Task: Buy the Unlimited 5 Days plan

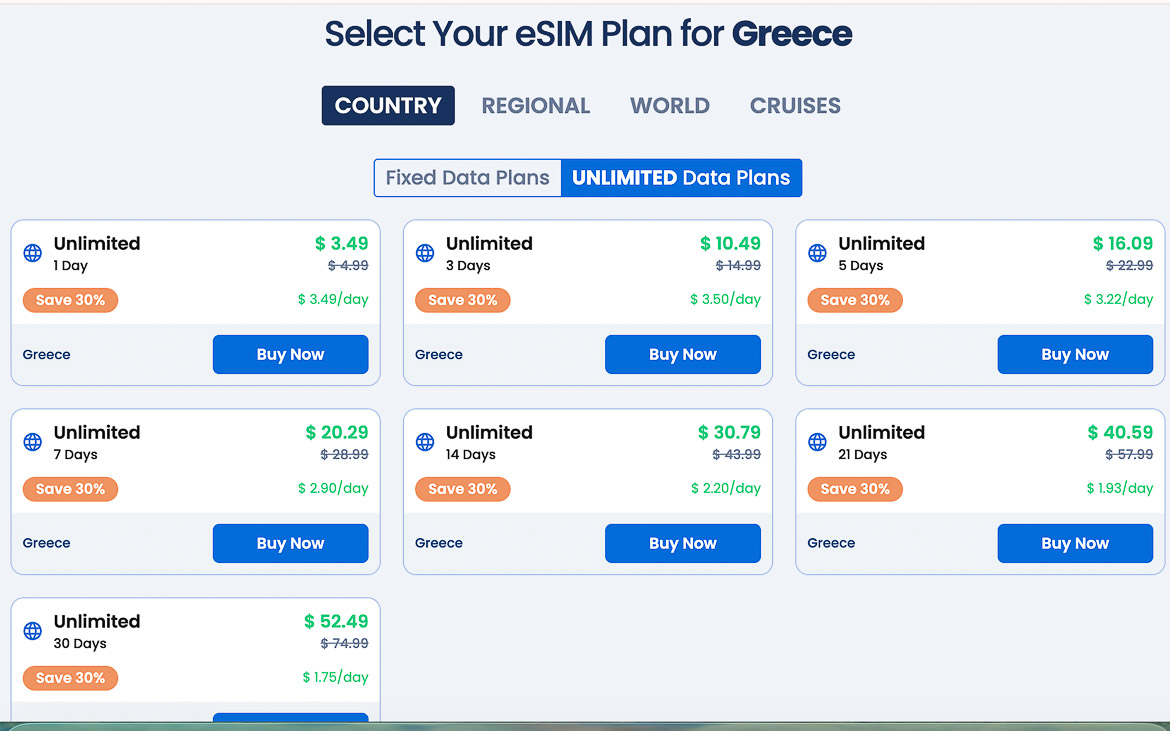Action: point(1075,354)
